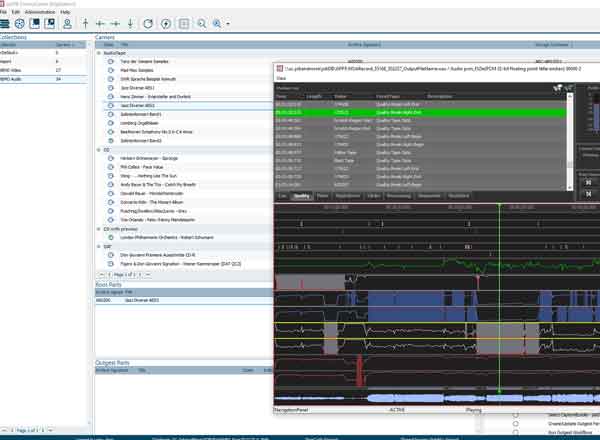Click the waveform overview navigation bar
This screenshot has height=440, width=600.
[437, 398]
